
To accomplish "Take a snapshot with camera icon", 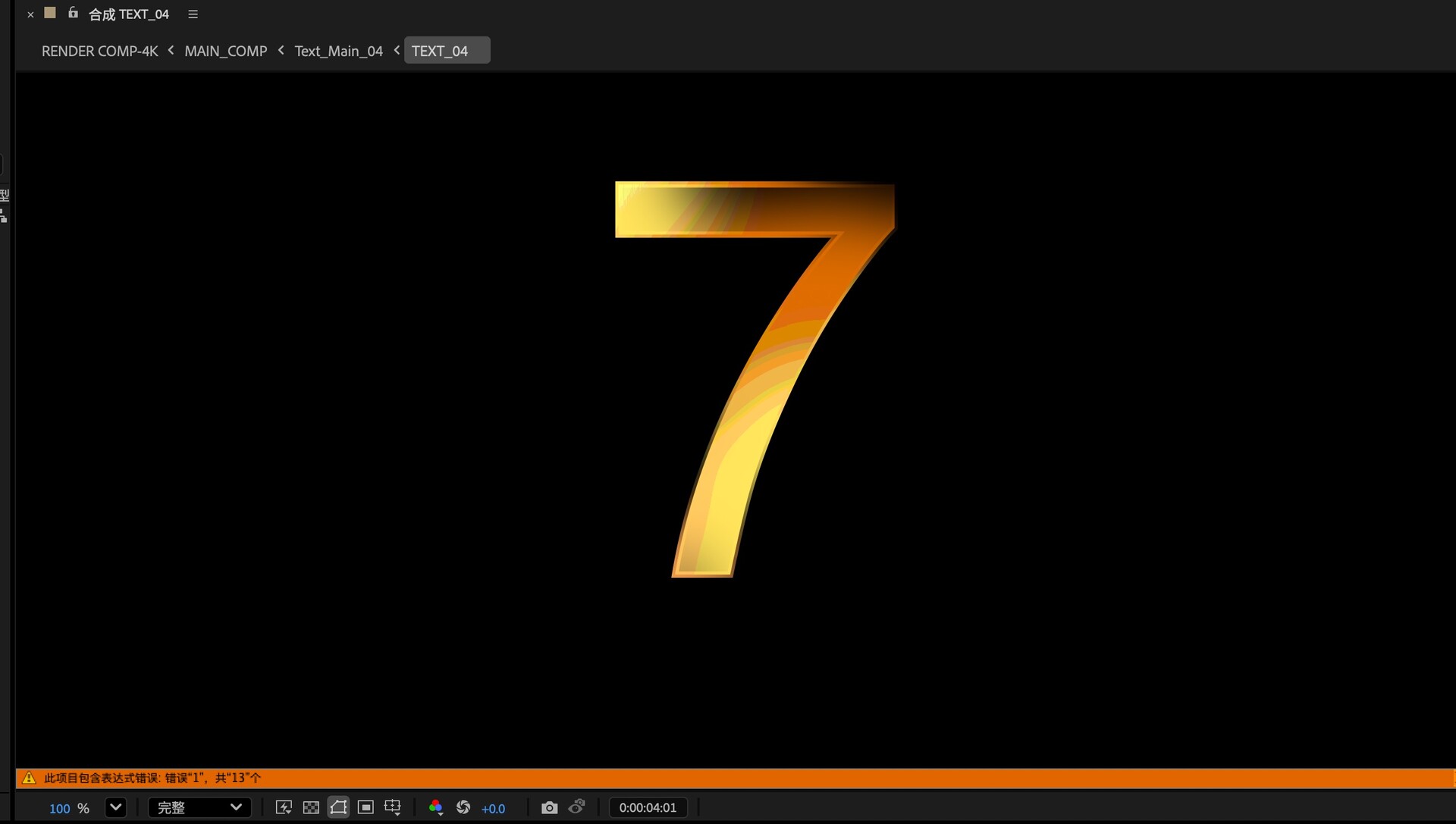I will coord(549,808).
